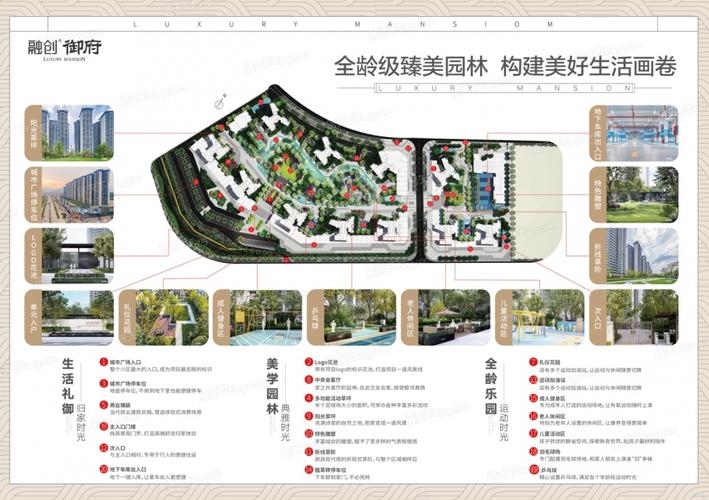Select the 地下车库出入口 garage thumbnail
The image size is (709, 500).
(x=634, y=133)
